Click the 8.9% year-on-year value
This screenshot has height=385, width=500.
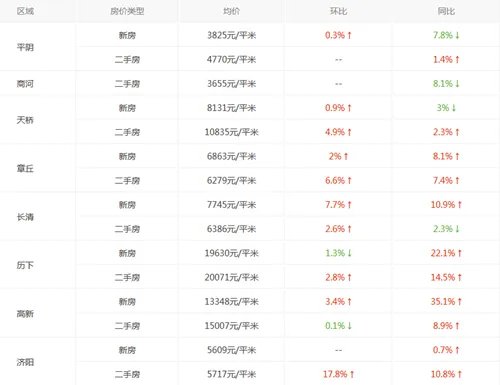pyautogui.click(x=446, y=326)
